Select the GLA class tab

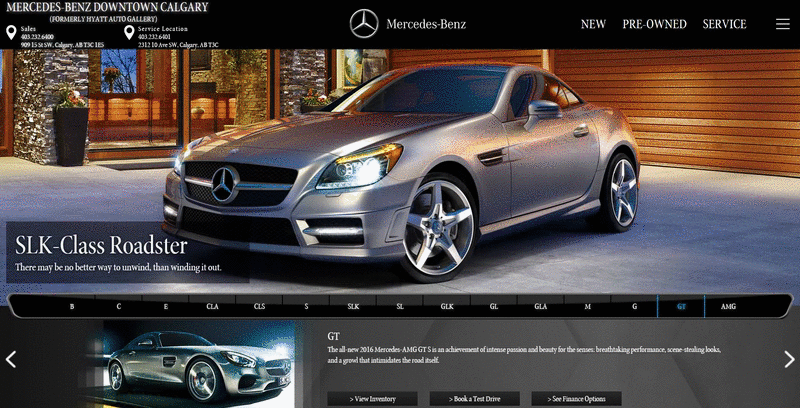click(x=541, y=307)
